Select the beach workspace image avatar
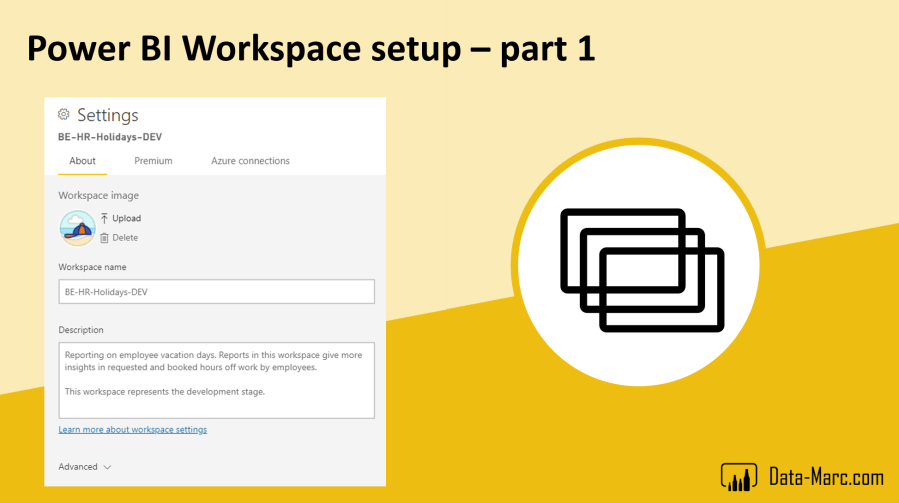Viewport: 899px width, 503px height. click(x=77, y=228)
